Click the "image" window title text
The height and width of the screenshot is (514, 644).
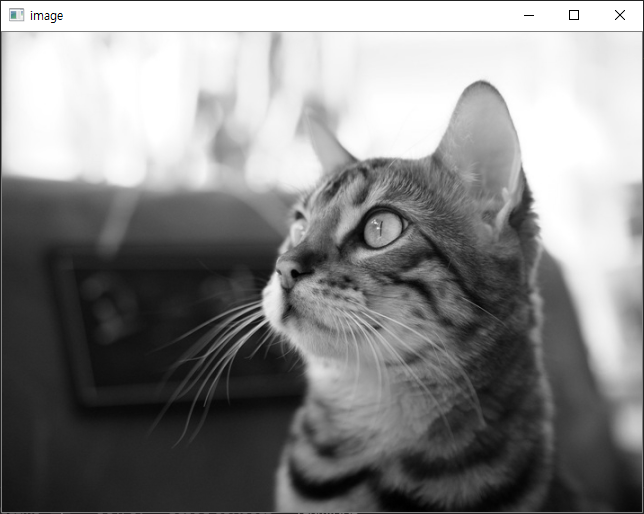(x=46, y=16)
